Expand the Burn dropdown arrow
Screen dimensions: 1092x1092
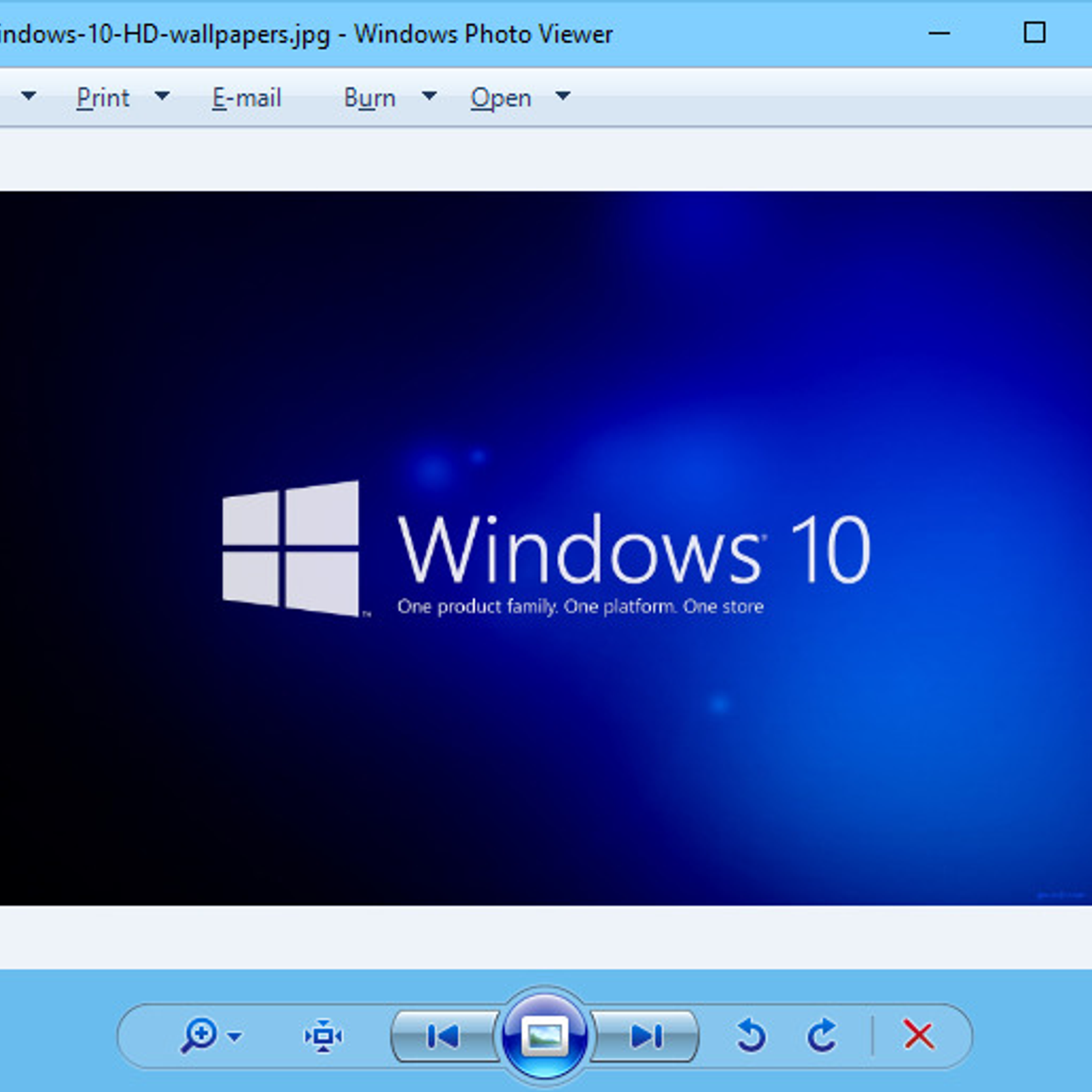(429, 97)
